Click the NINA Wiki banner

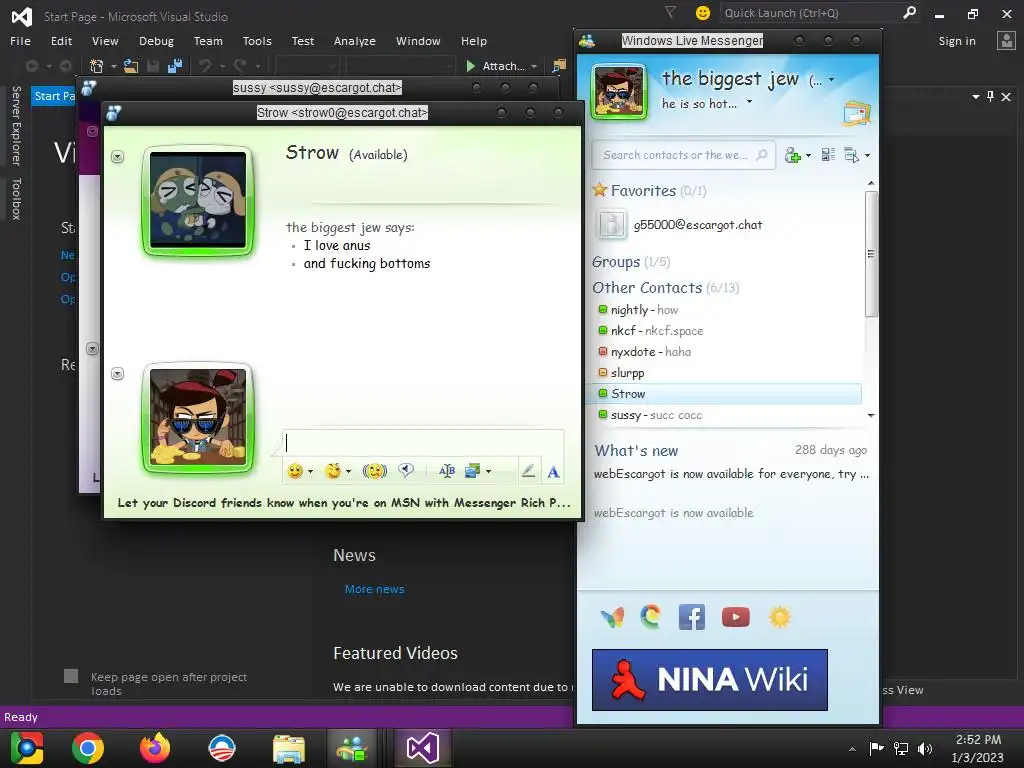coord(710,680)
